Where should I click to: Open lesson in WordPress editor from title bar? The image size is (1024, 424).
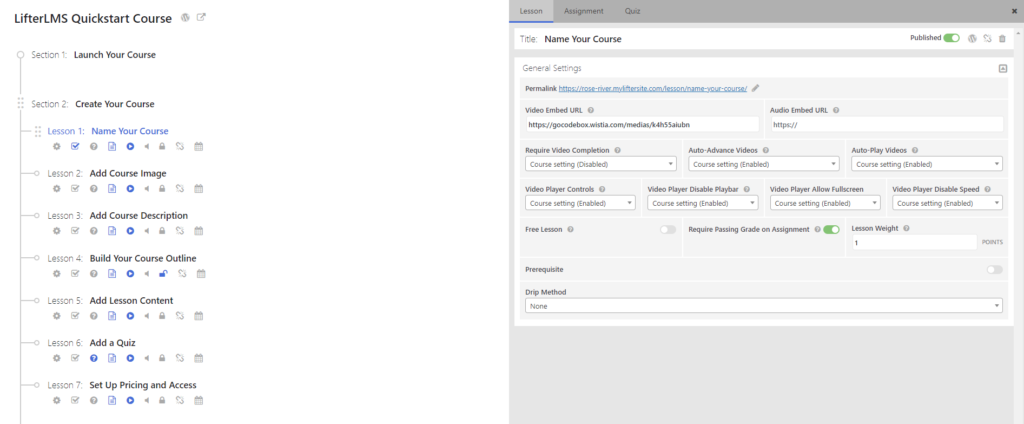pyautogui.click(x=972, y=39)
